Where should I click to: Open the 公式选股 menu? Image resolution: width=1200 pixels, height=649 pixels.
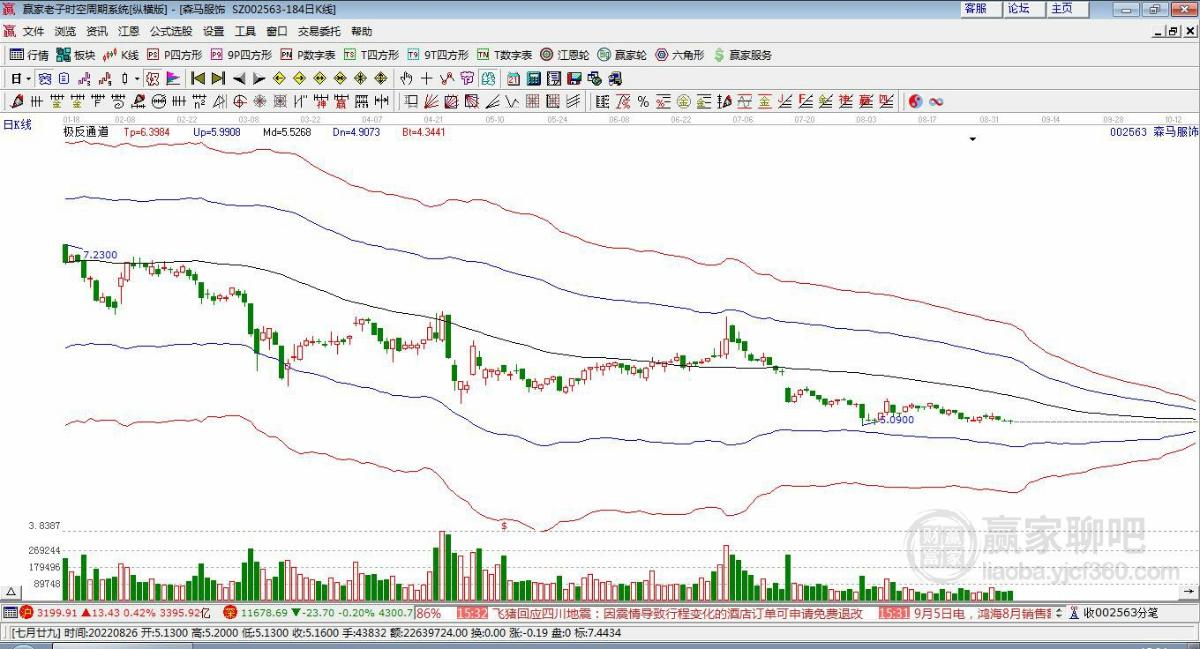tap(171, 32)
